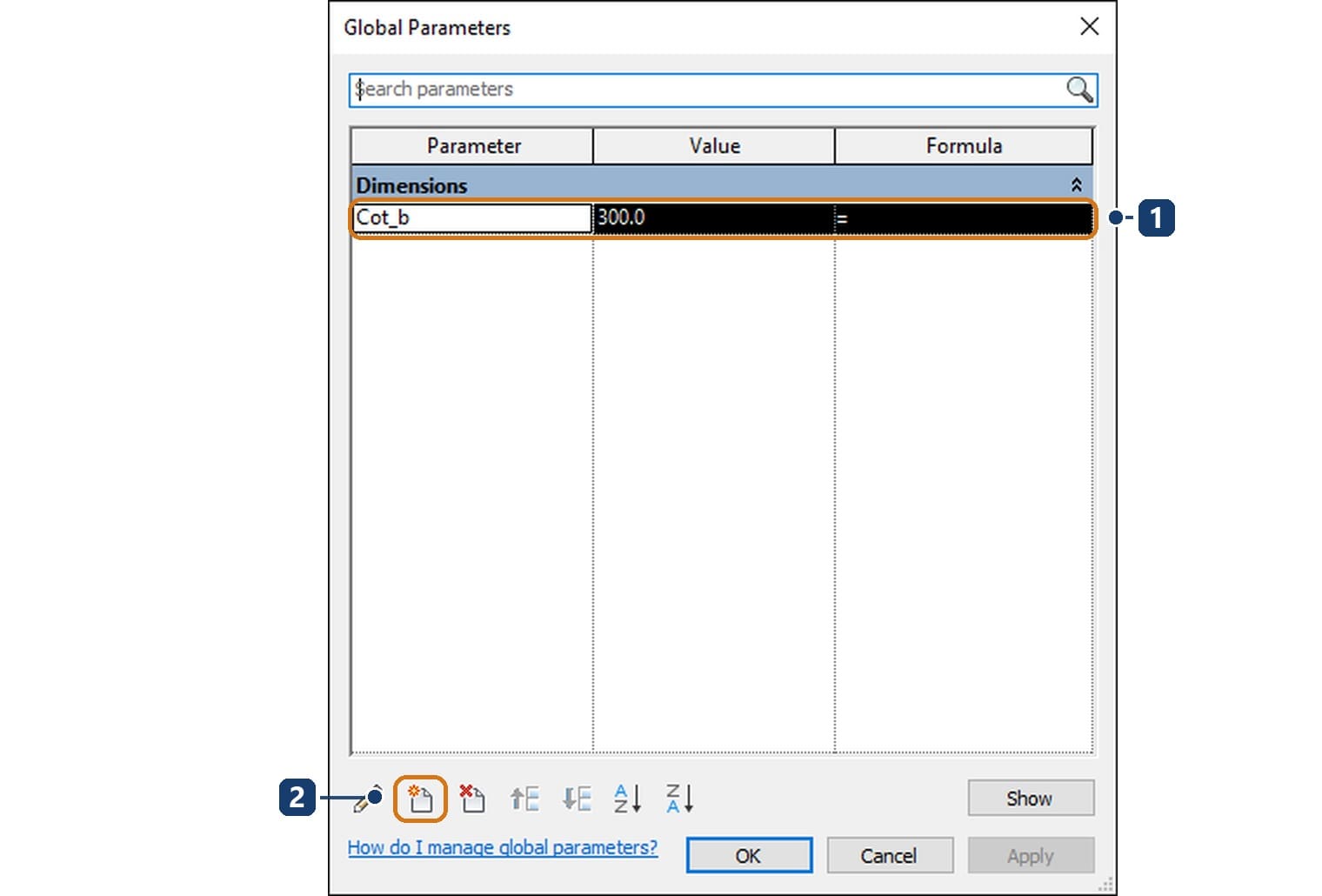Cancel the Global Parameters dialog
The image size is (1322, 896).
pyautogui.click(x=889, y=855)
